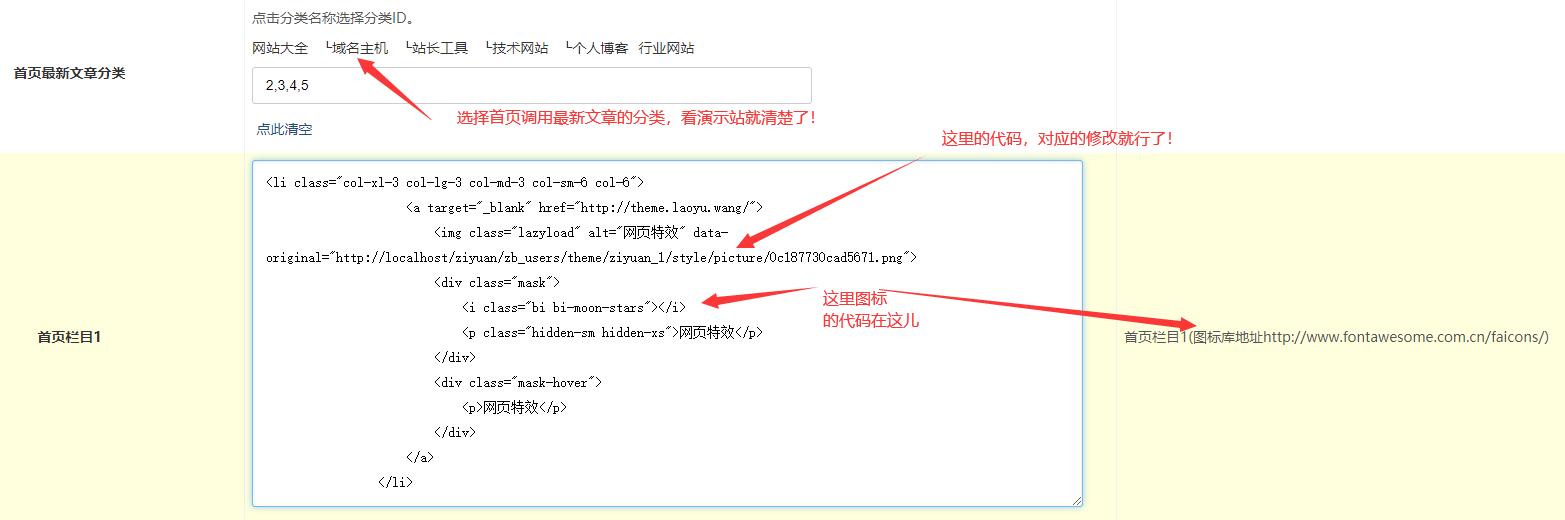Grab the textarea resize handle corner

click(1077, 501)
